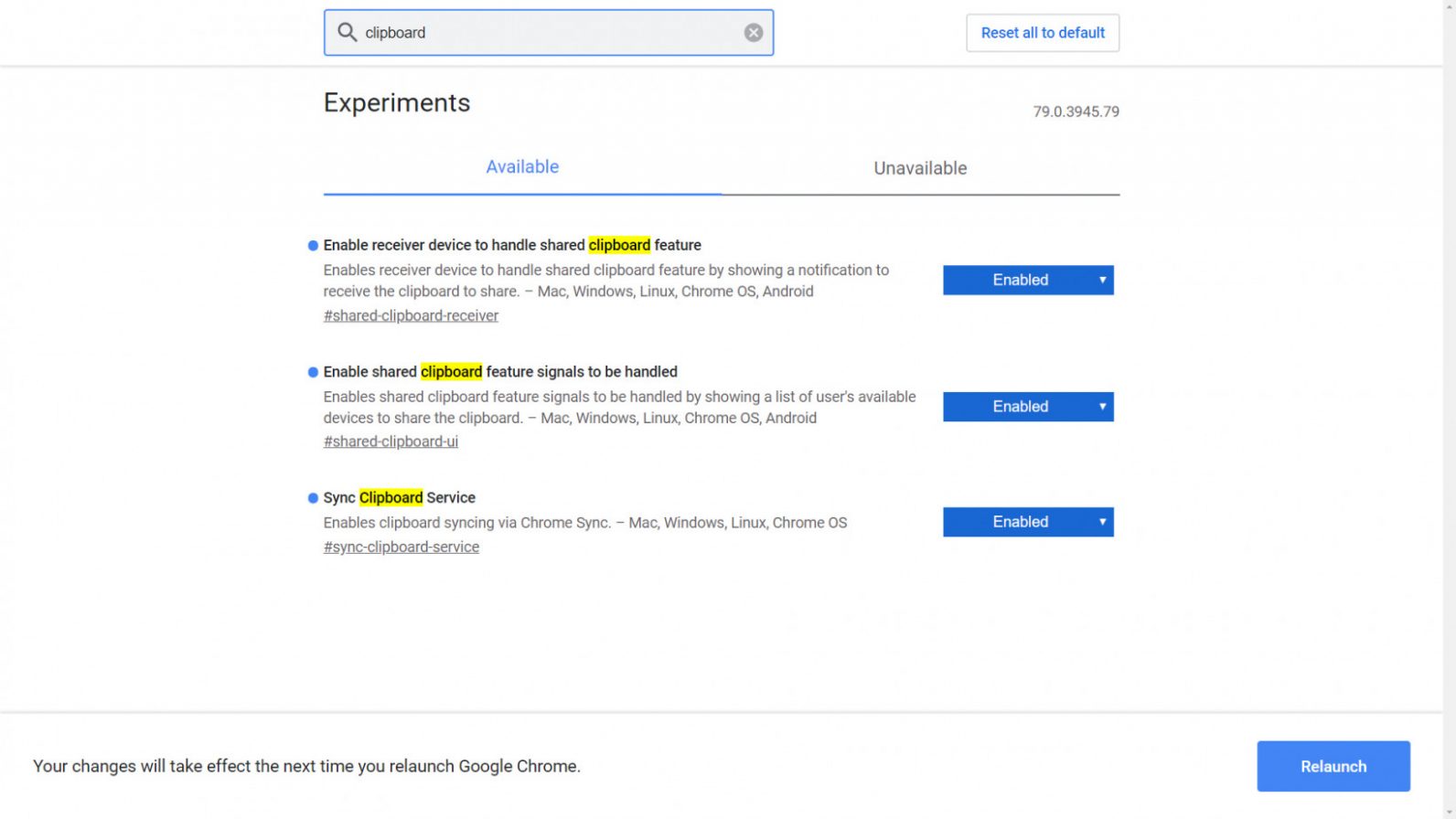1456x819 pixels.
Task: Select the Available tab
Action: pos(522,166)
